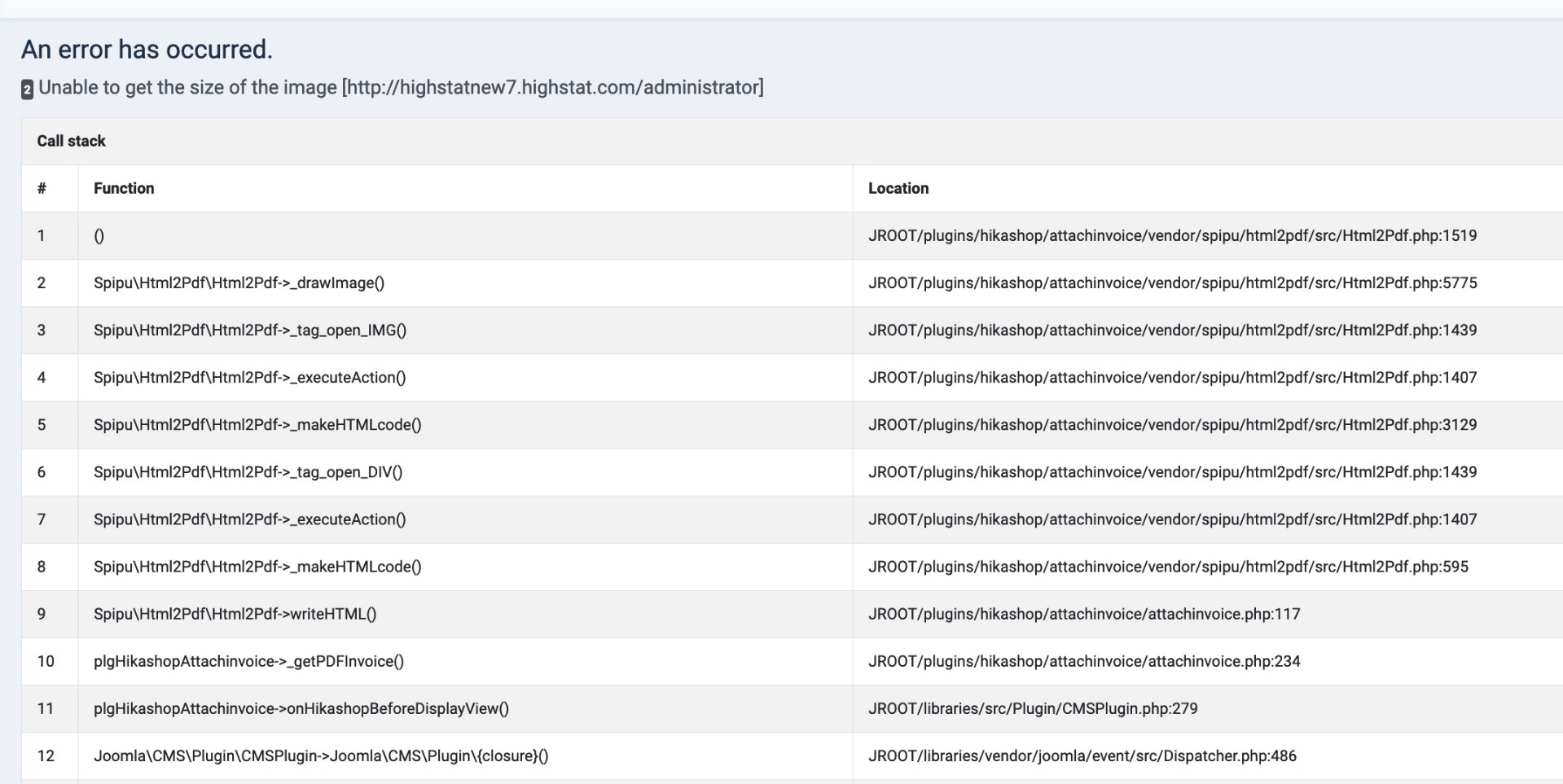The width and height of the screenshot is (1563, 784).
Task: Click the "An error has occurred." heading
Action: 147,50
